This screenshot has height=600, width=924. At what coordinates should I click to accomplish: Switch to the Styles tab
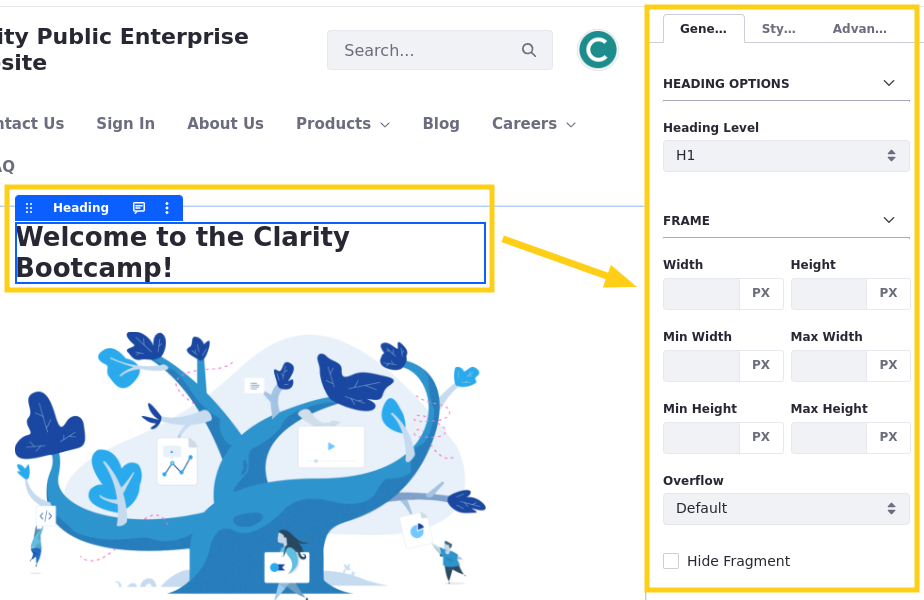point(778,28)
